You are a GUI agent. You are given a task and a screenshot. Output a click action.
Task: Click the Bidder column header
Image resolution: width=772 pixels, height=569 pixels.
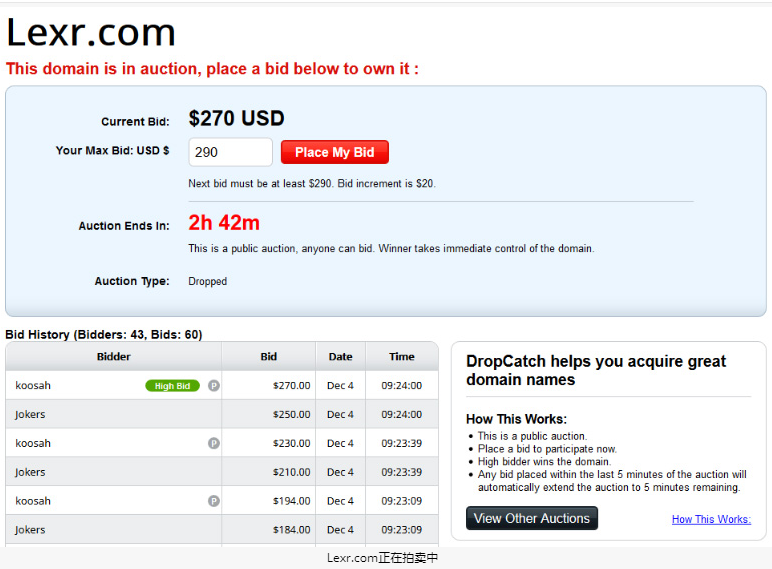point(114,357)
